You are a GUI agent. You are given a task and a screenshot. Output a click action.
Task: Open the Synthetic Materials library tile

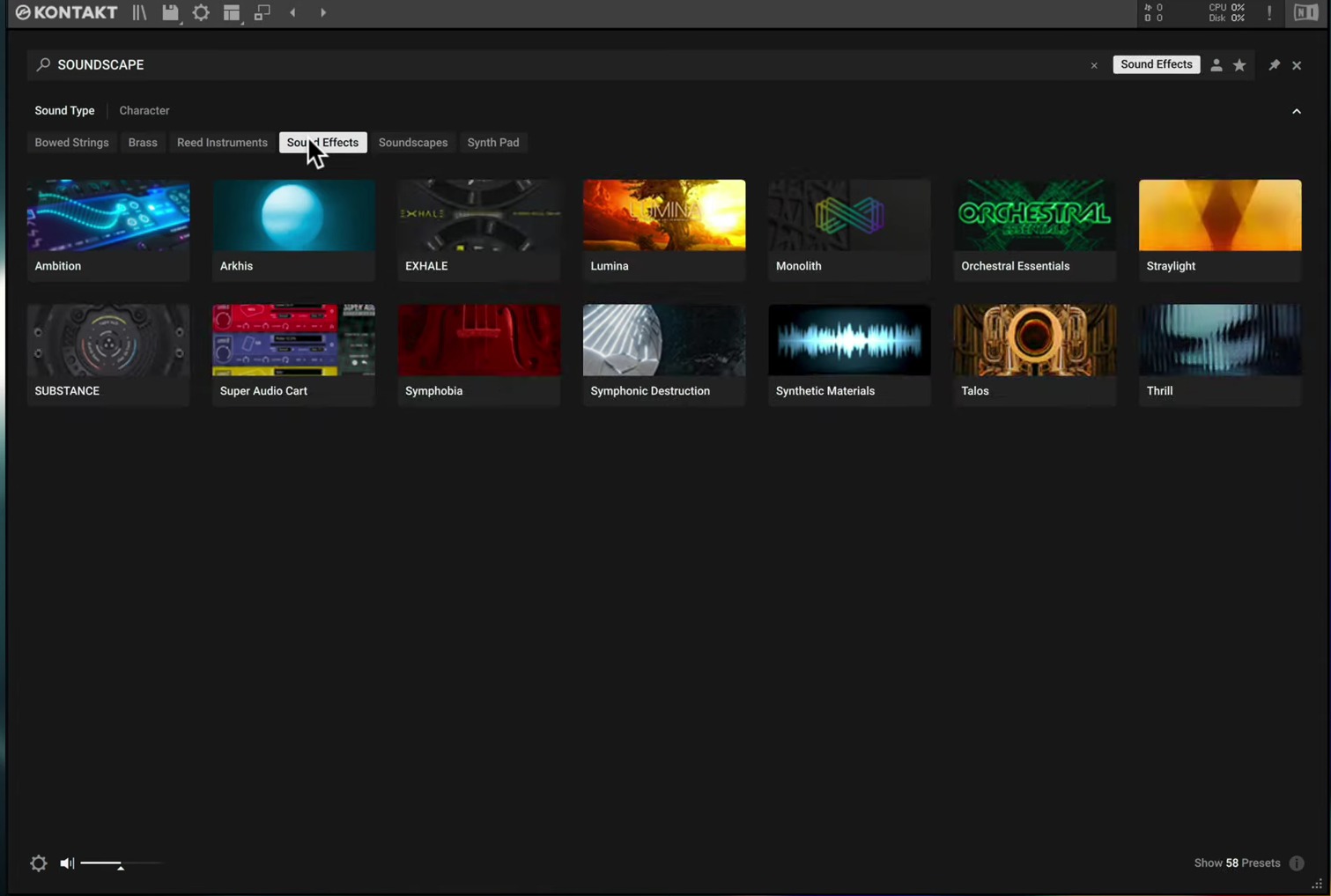[849, 355]
